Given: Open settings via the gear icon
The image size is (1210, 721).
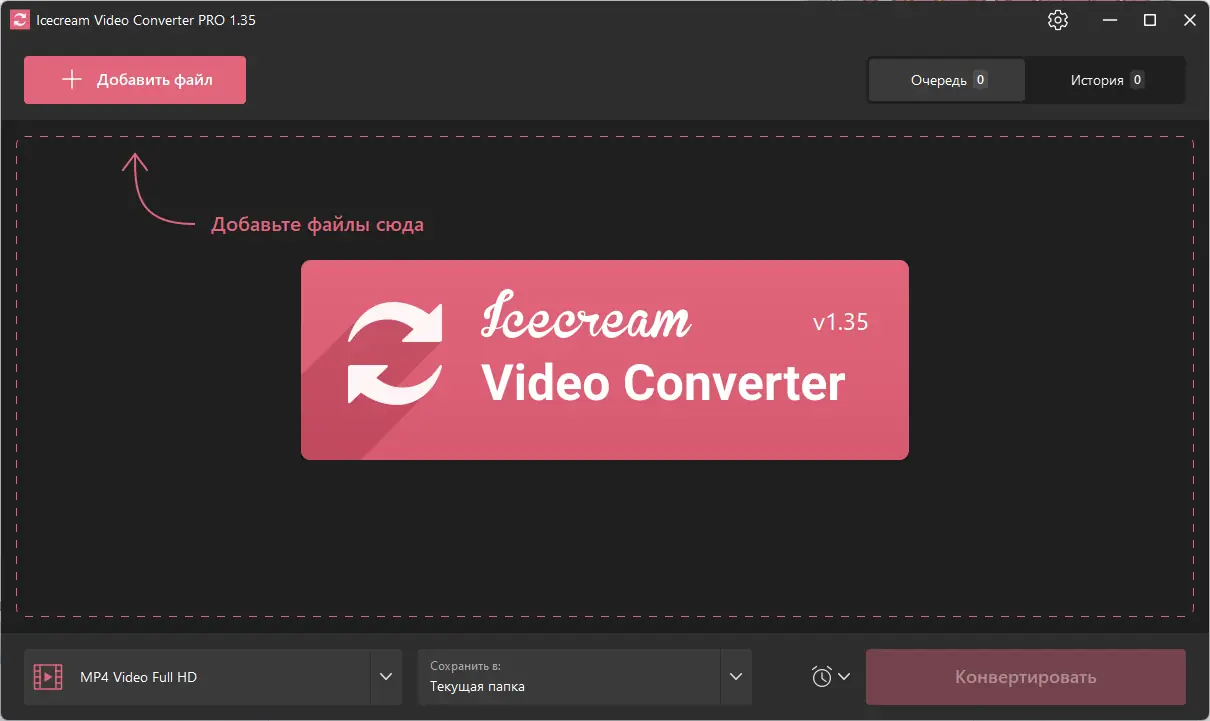Looking at the screenshot, I should coord(1058,20).
